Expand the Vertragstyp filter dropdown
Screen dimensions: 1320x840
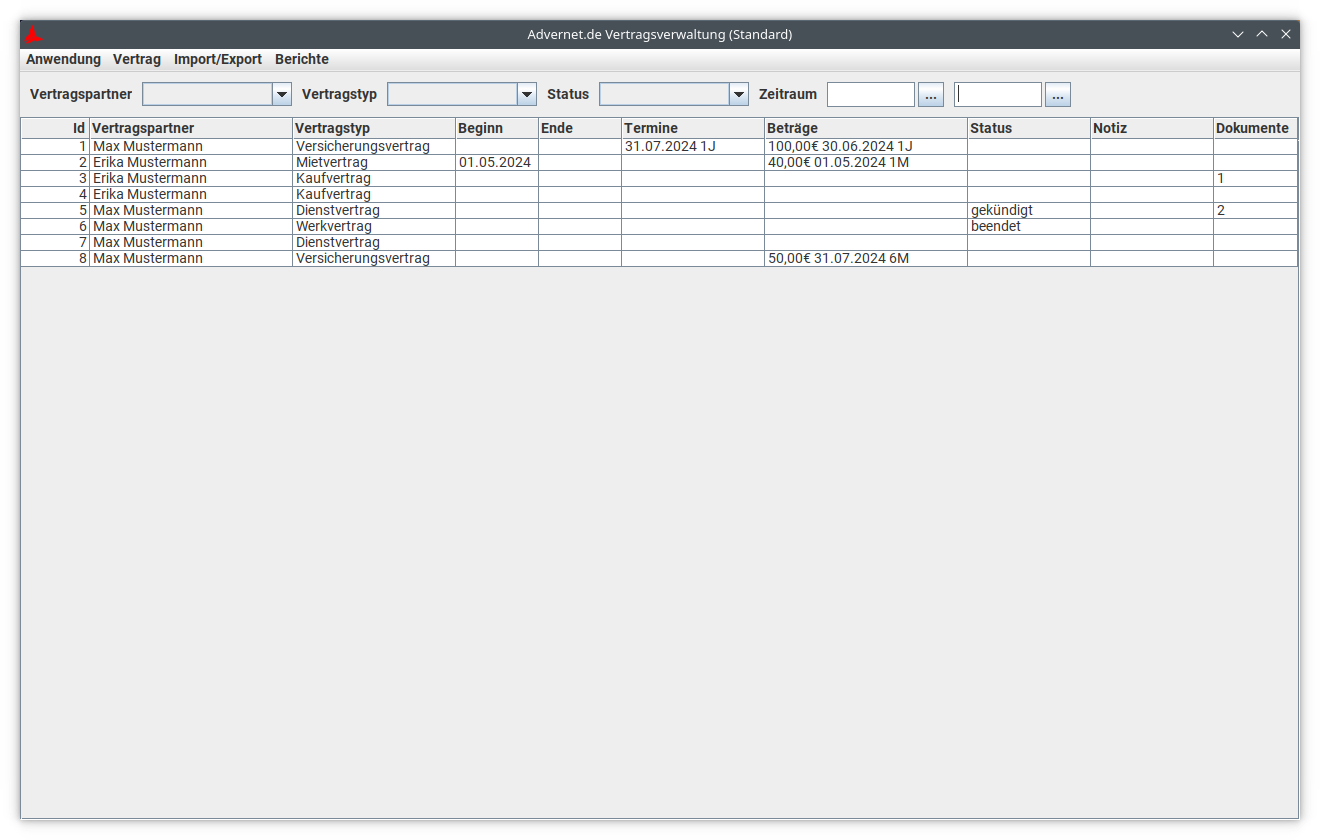(x=526, y=94)
